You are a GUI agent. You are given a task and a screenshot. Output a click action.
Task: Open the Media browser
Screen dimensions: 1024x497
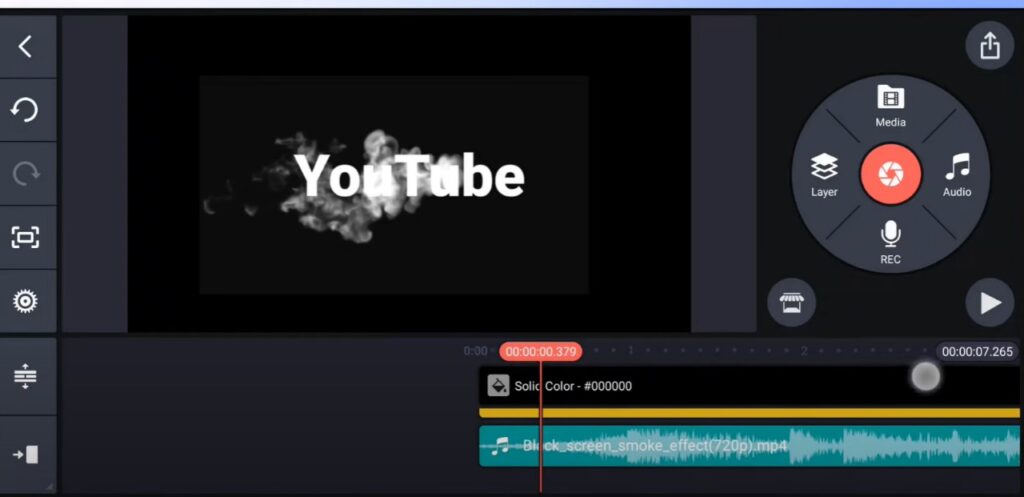point(890,106)
